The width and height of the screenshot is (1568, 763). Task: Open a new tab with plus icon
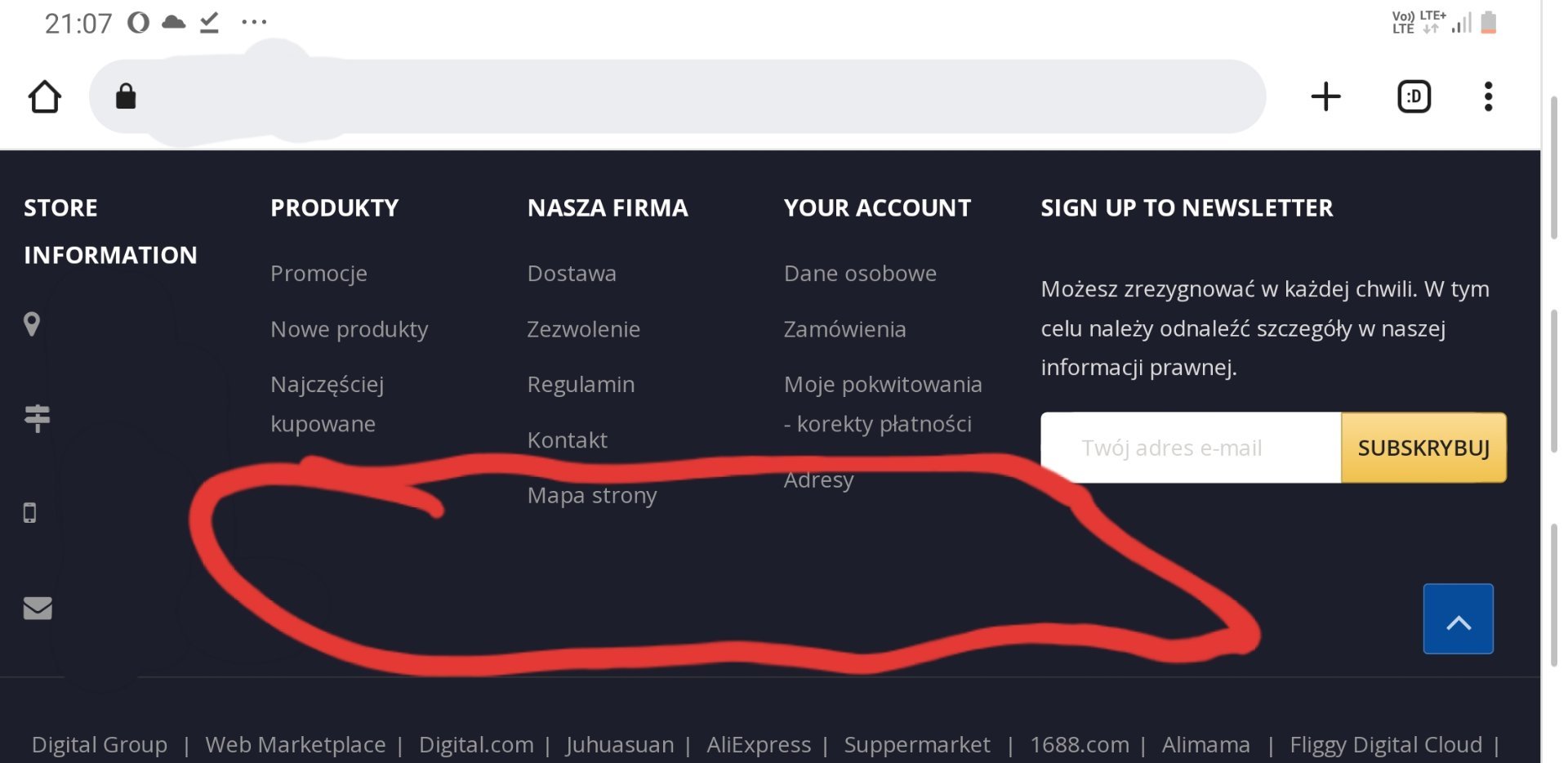click(1325, 96)
